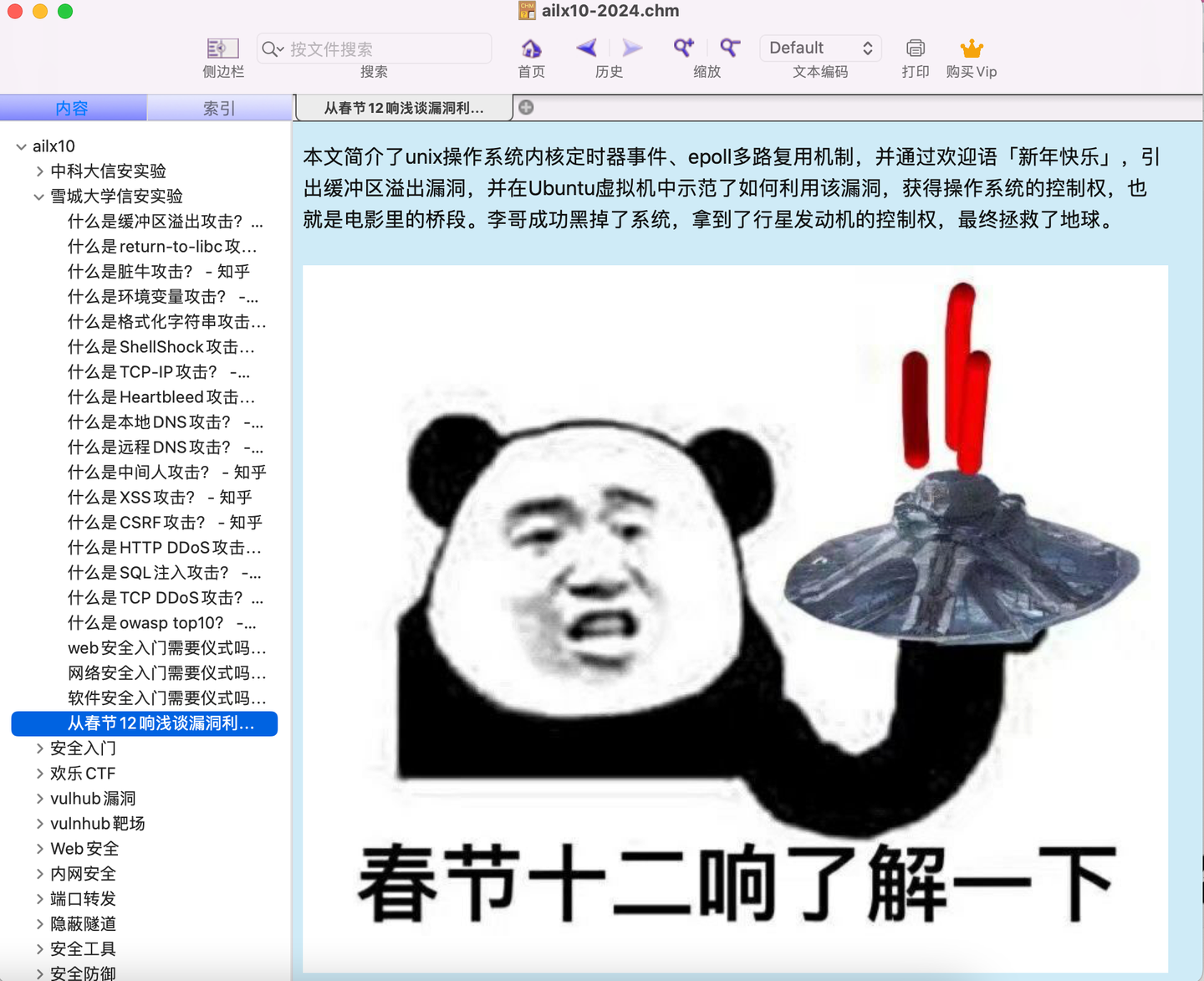The height and width of the screenshot is (981, 1204).
Task: Open the 什么是缓冲区溢出攻击 entry
Action: [165, 222]
